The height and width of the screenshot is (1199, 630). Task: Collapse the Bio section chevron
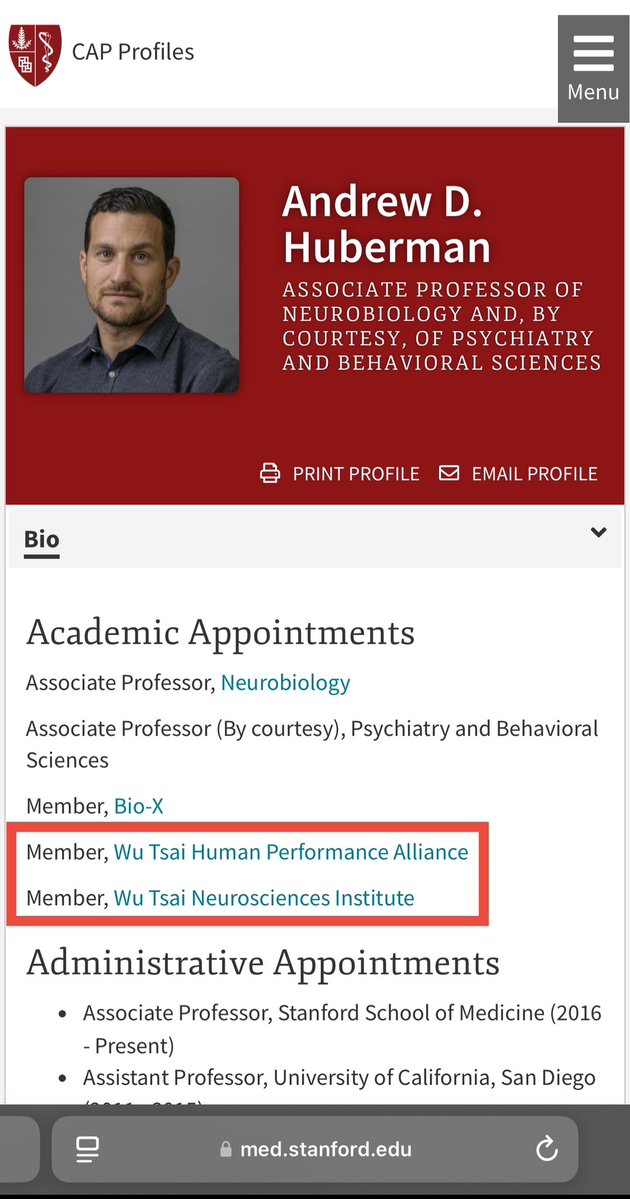coord(598,533)
